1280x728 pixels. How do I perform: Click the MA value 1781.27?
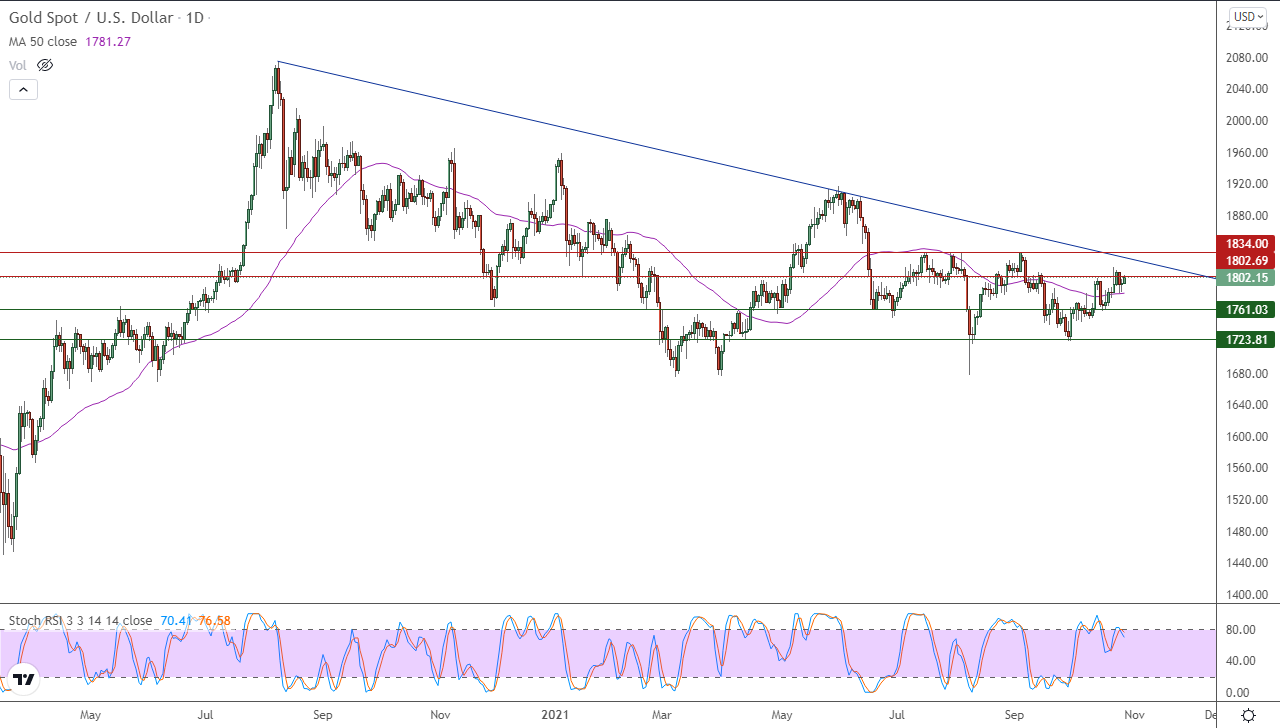(110, 42)
